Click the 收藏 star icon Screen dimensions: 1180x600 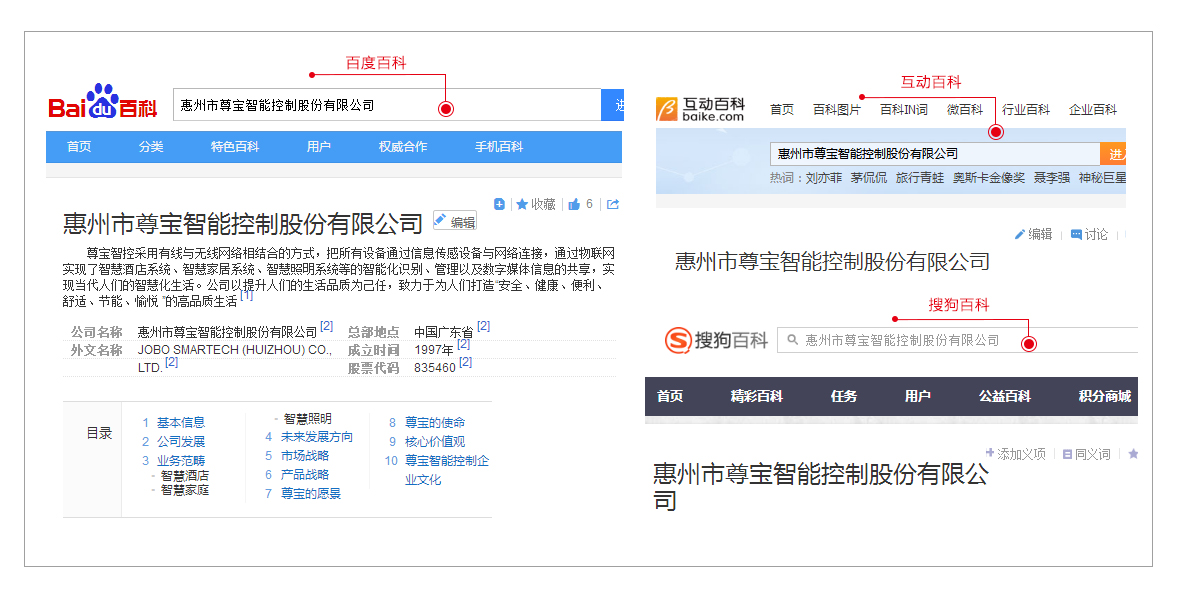522,205
